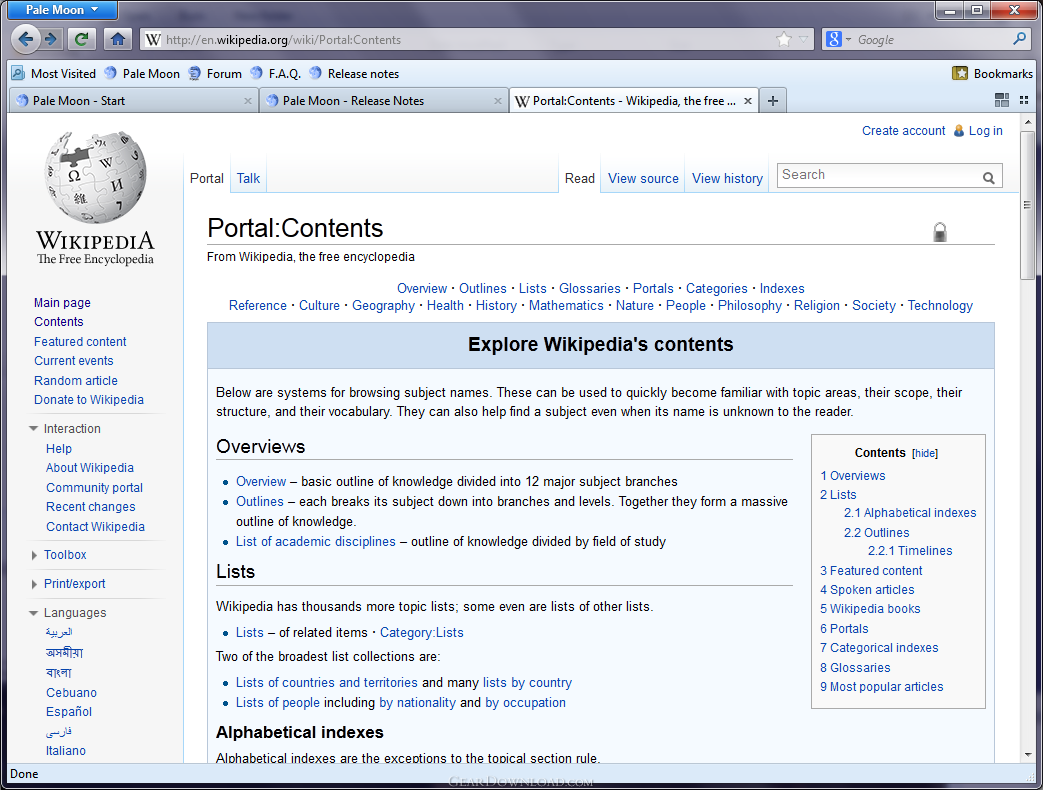The image size is (1043, 790).
Task: Open the View source tab
Action: (643, 178)
